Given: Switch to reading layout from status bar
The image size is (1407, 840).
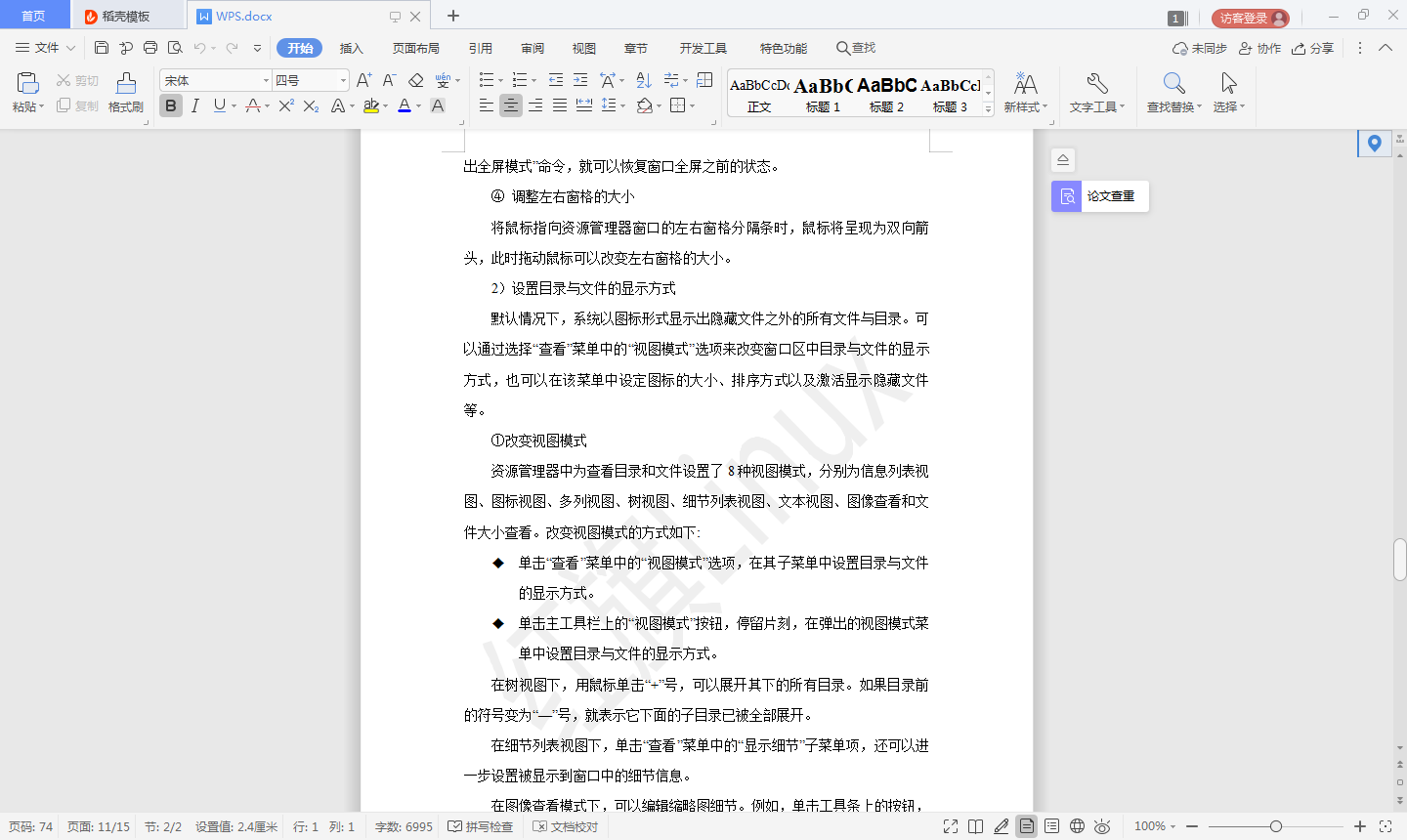Looking at the screenshot, I should [x=975, y=826].
